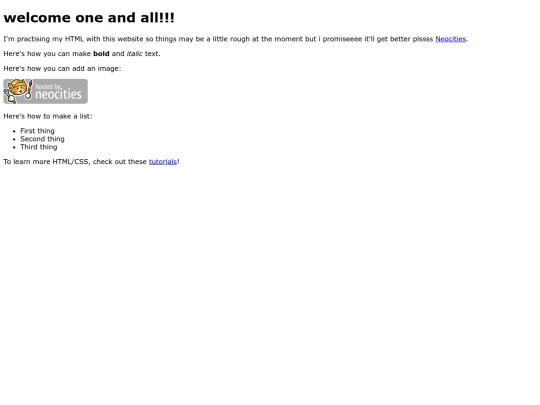Click the 'Here's how you can add an image:' line
This screenshot has width=540, height=405.
point(62,69)
